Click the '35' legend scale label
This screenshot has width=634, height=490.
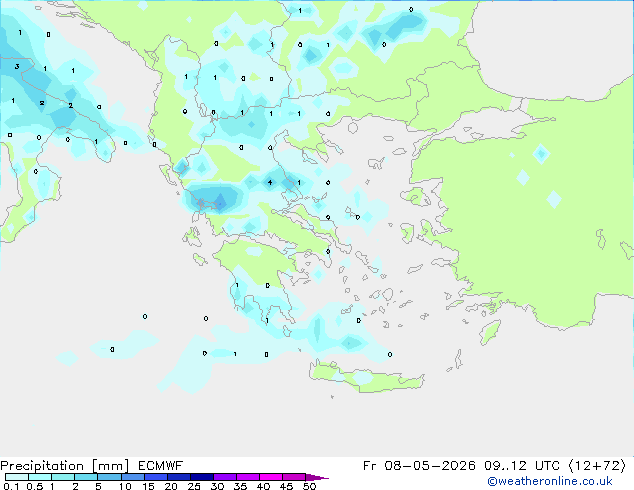click(x=240, y=486)
